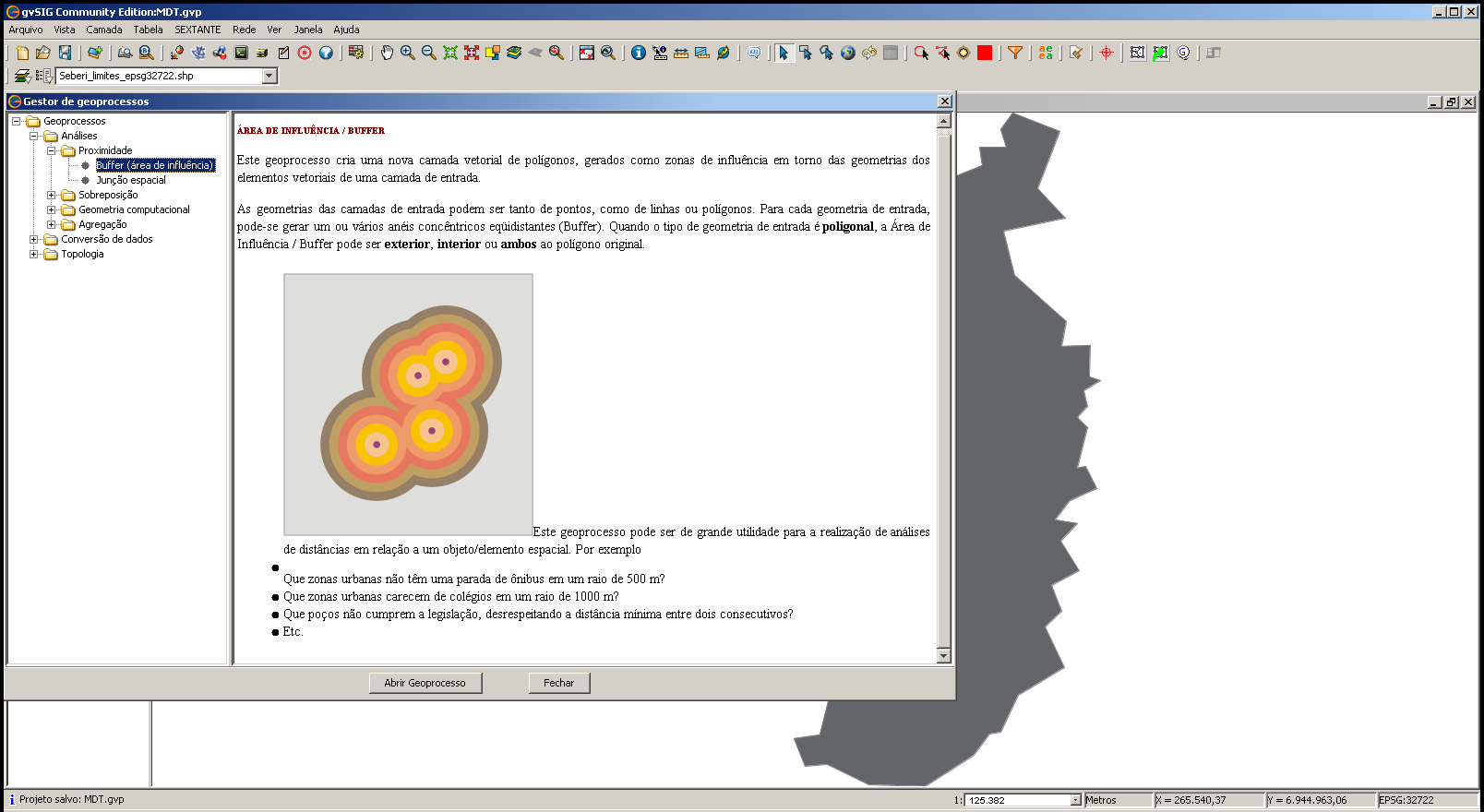Open the SEXTANTE menu
Viewport: 1484px width, 812px height.
pos(197,30)
